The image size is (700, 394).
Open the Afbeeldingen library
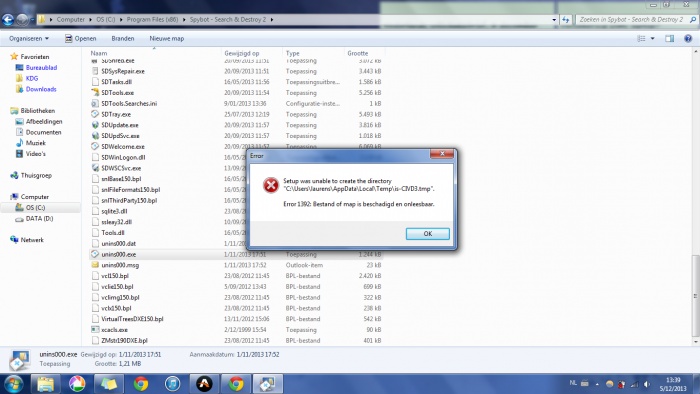tap(44, 121)
